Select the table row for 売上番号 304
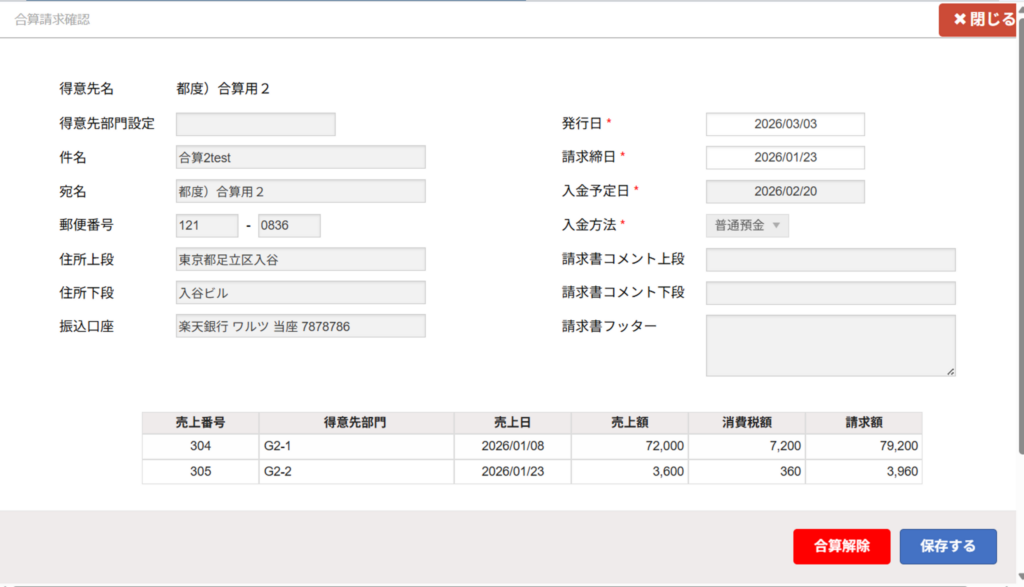The height and width of the screenshot is (587, 1024). [531, 446]
